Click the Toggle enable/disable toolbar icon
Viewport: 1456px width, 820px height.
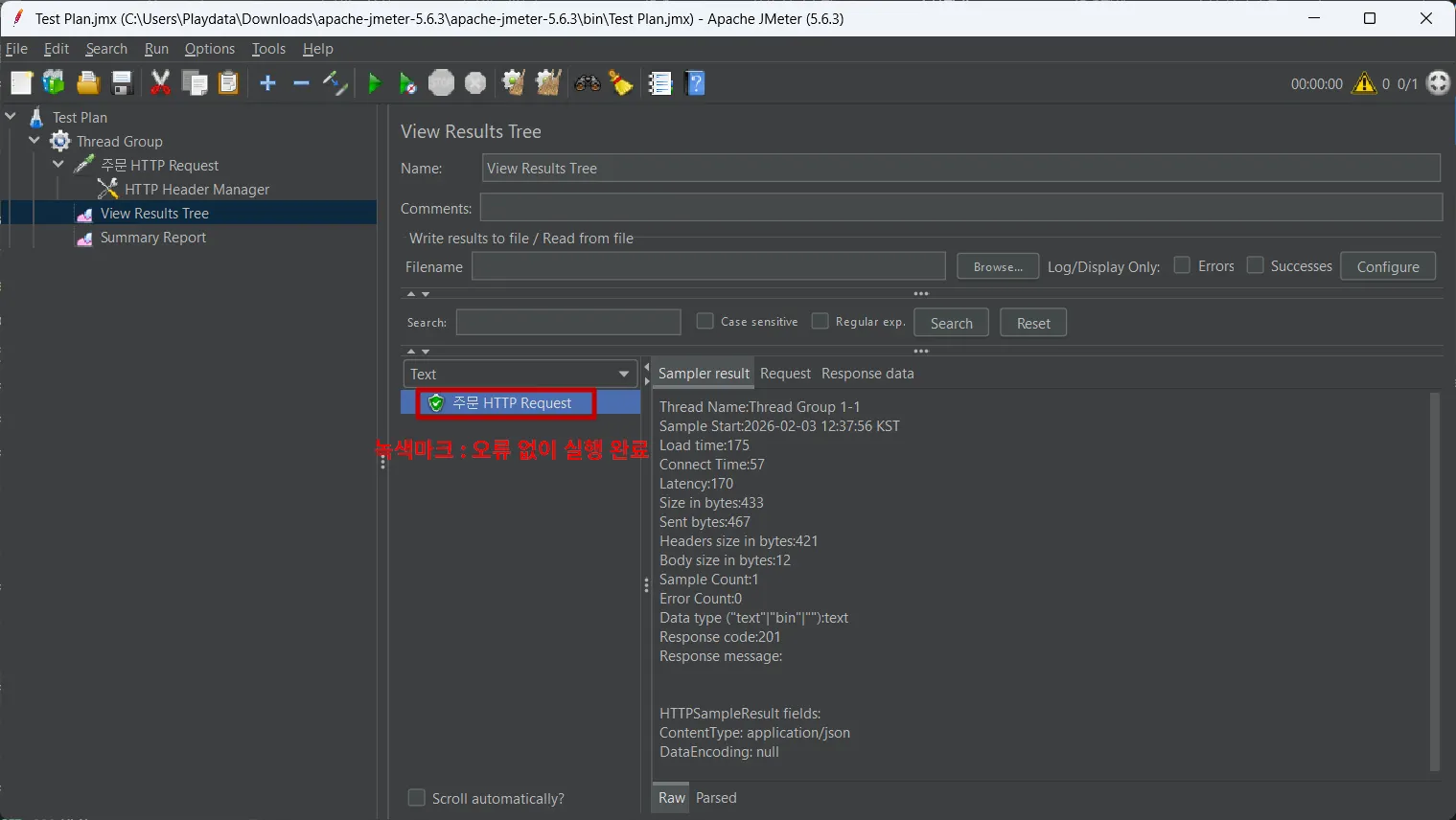(x=335, y=83)
